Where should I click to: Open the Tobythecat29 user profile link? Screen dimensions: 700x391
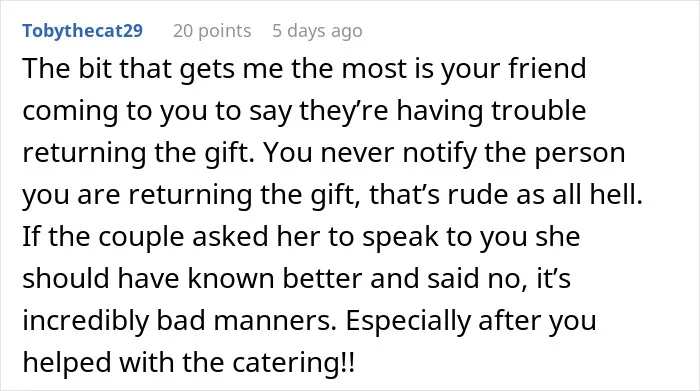(x=83, y=31)
